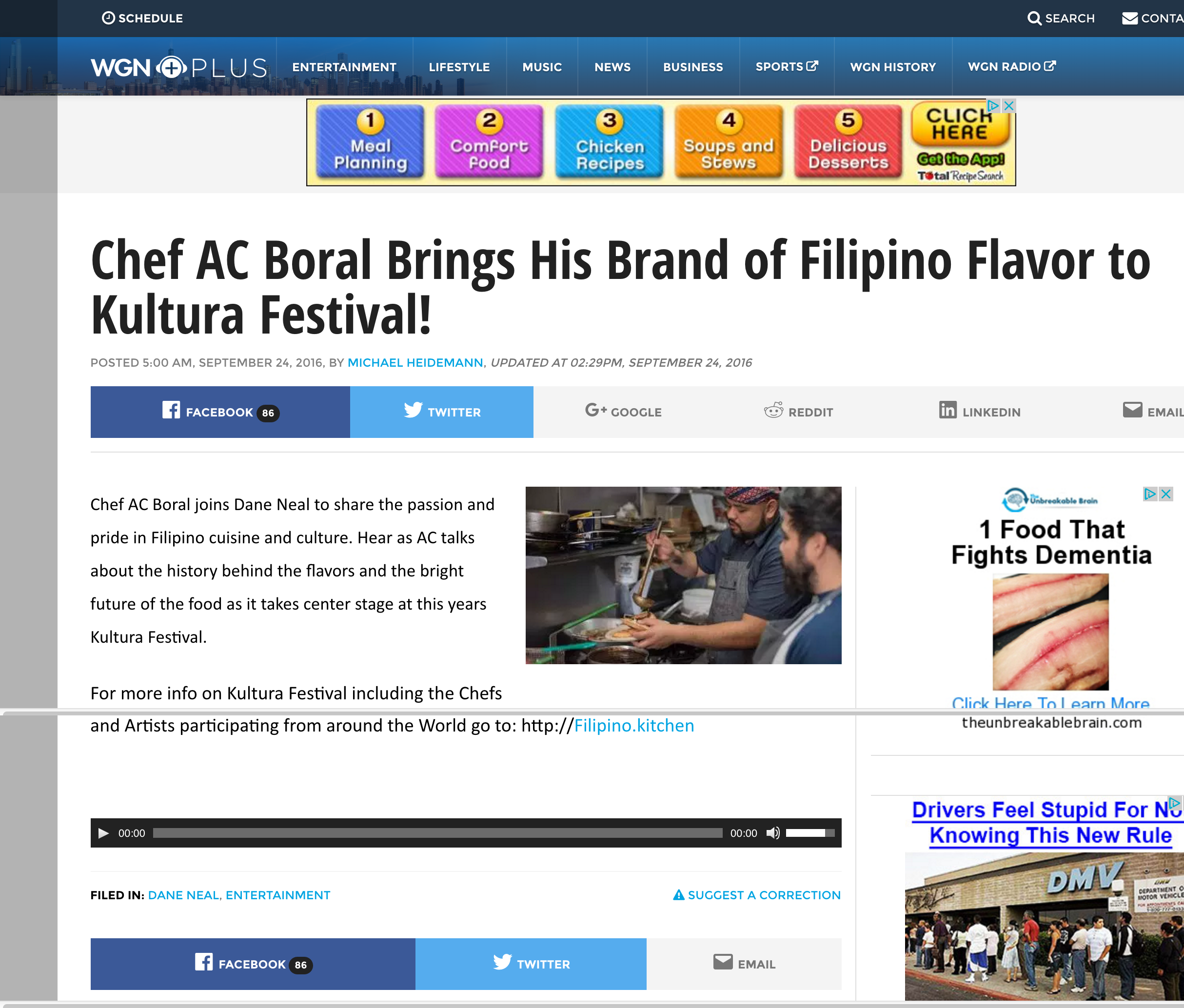Play the audio clip
Screen dimensions: 1184x1008
(x=103, y=833)
